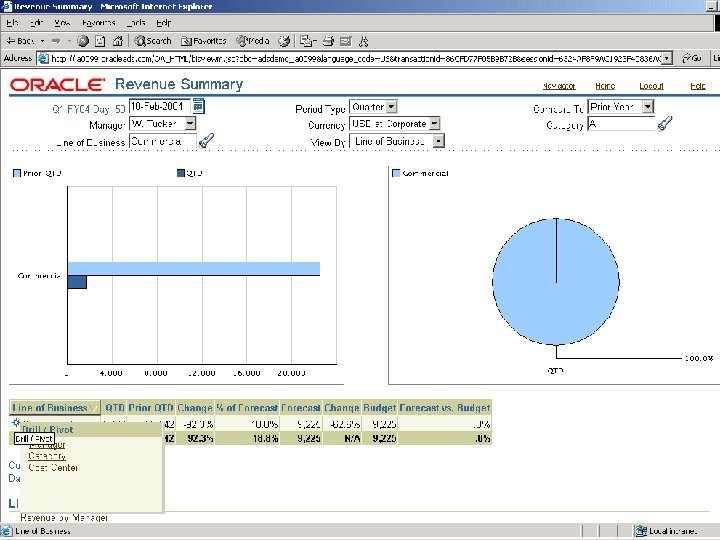This screenshot has height=540, width=720.
Task: Click the QTD column header
Action: [114, 408]
